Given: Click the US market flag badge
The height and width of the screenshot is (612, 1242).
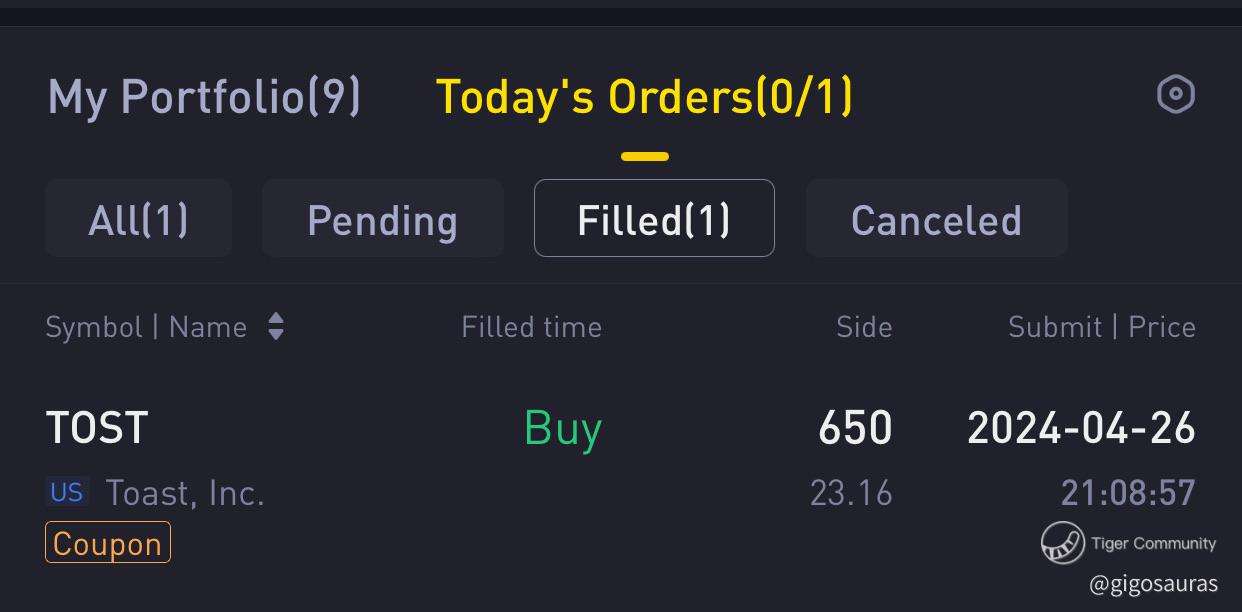Looking at the screenshot, I should (67, 492).
